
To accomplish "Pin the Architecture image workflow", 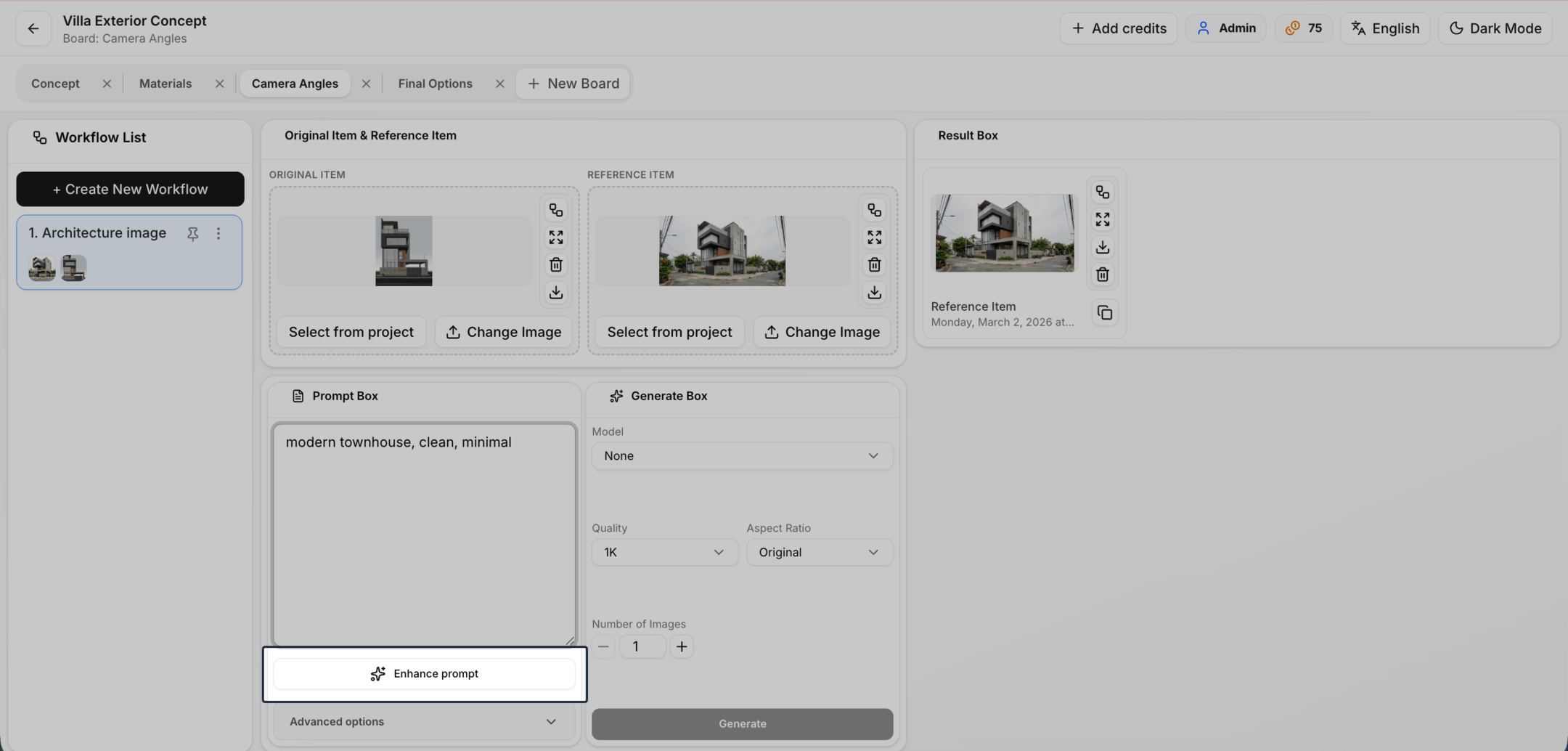I will pos(192,233).
